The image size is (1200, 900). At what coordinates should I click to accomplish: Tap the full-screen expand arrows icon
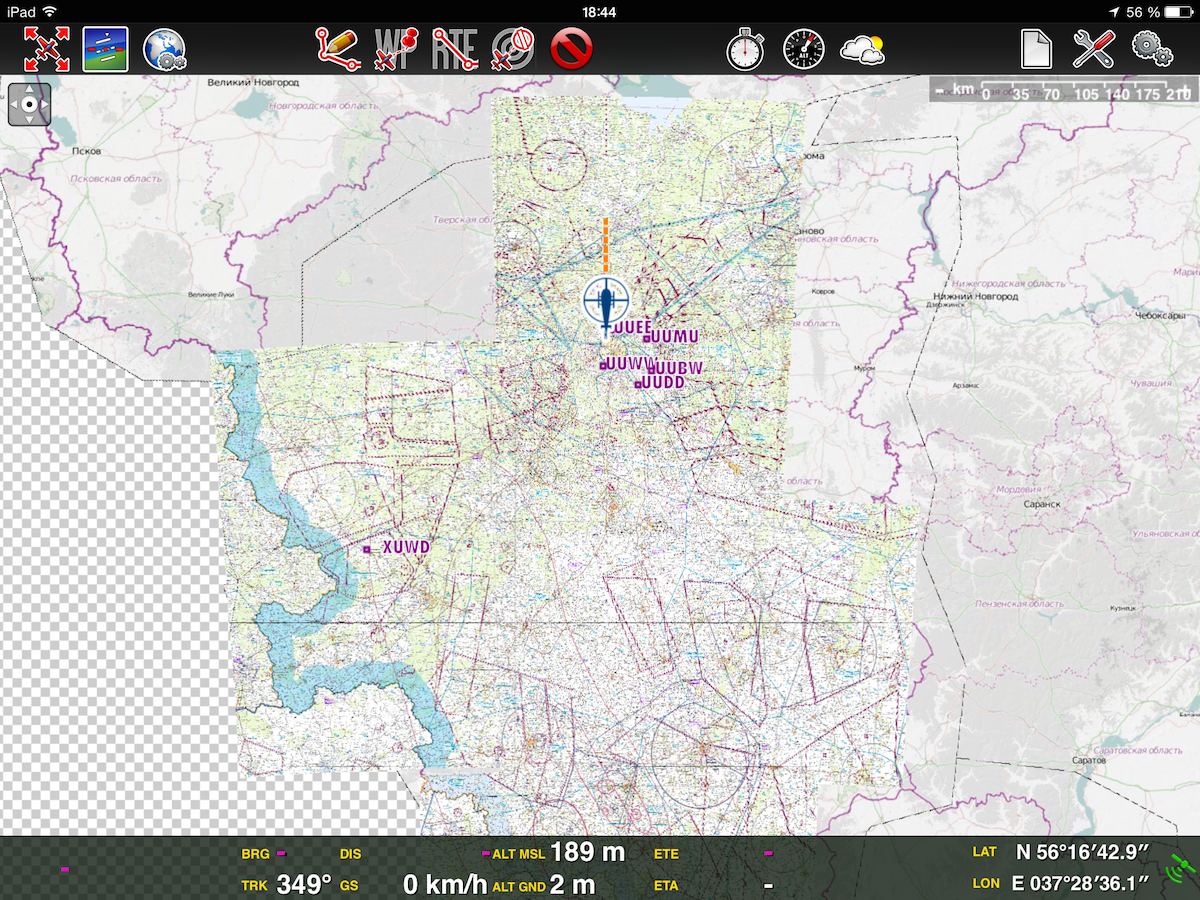[46, 48]
